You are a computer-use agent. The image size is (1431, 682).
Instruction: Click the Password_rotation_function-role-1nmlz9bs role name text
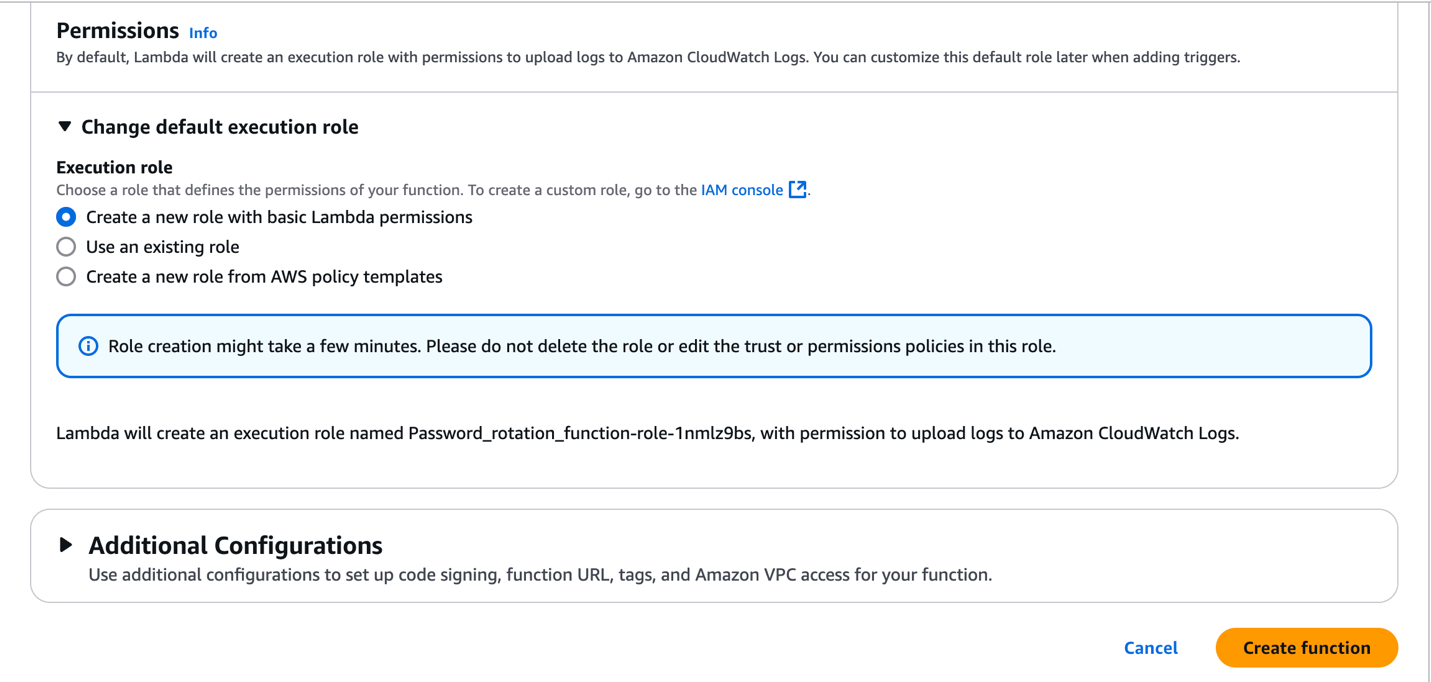(x=579, y=433)
